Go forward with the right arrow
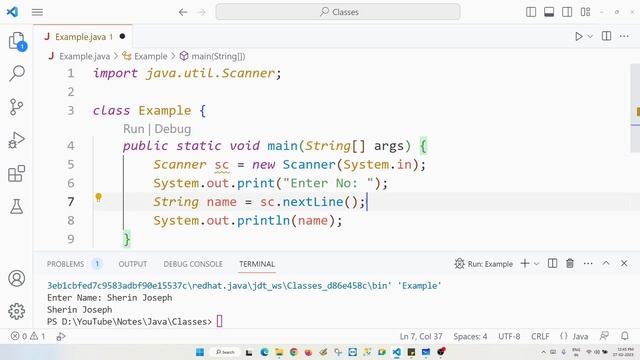This screenshot has height=360, width=640. 201,12
